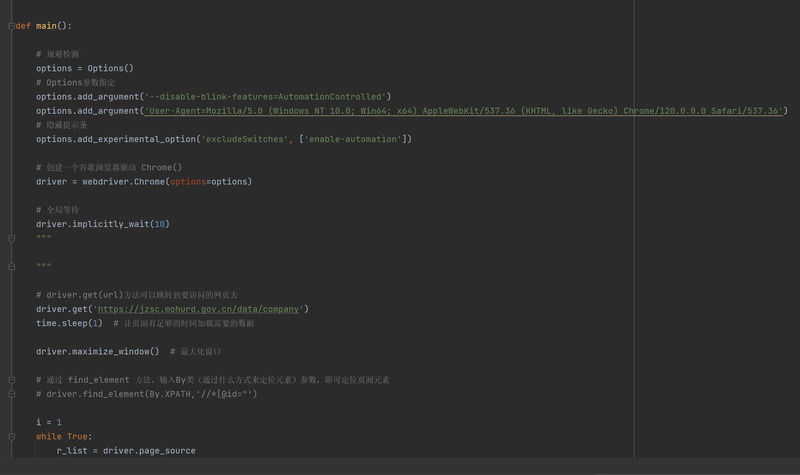Viewport: 800px width, 475px height.
Task: Click the 'driver.maximize_window()' call
Action: 97,352
